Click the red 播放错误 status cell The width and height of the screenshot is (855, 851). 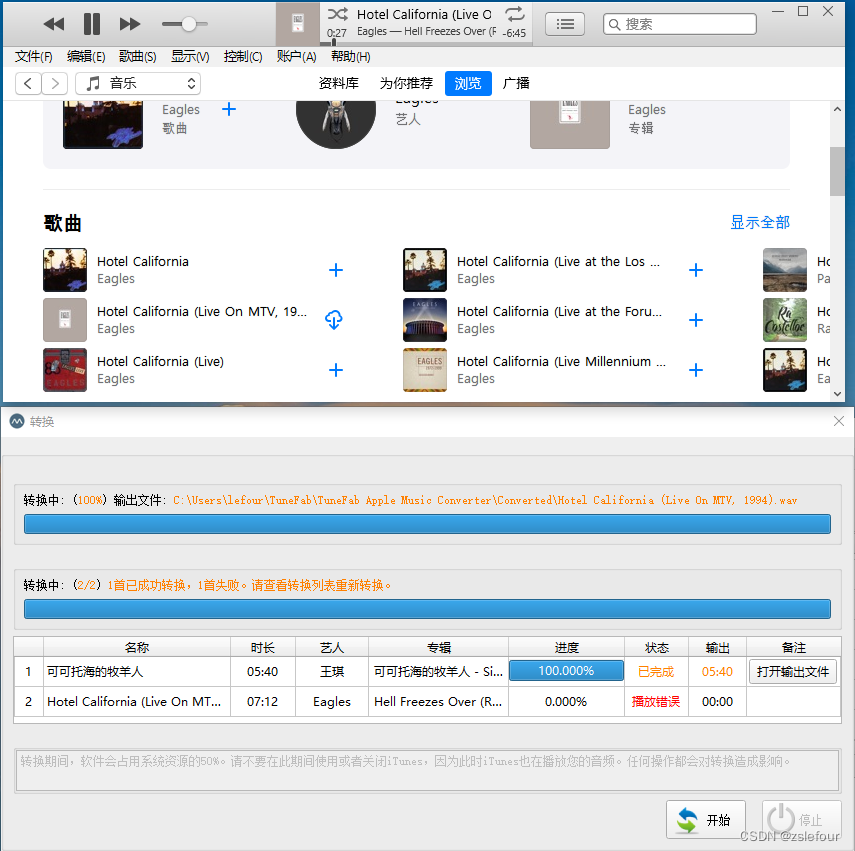(656, 702)
